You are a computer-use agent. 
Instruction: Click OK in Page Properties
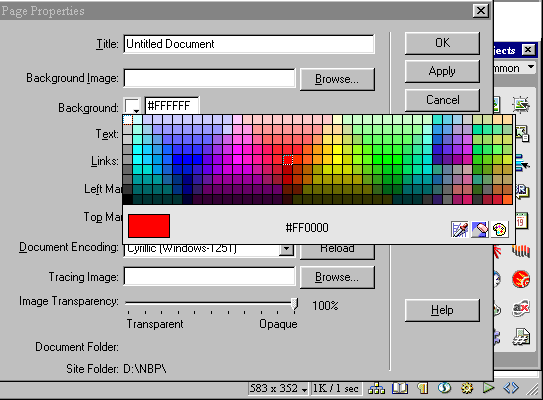point(442,43)
